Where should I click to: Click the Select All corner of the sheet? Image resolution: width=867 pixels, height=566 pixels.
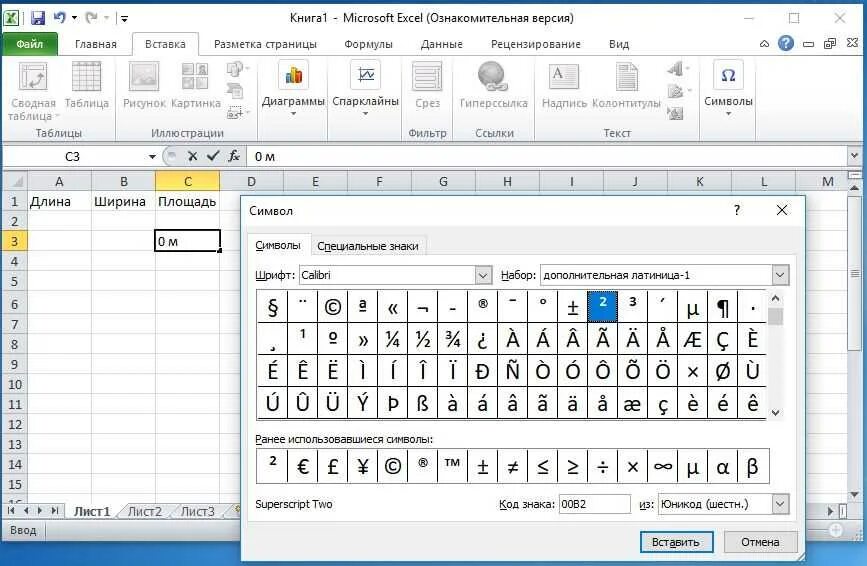pos(15,181)
